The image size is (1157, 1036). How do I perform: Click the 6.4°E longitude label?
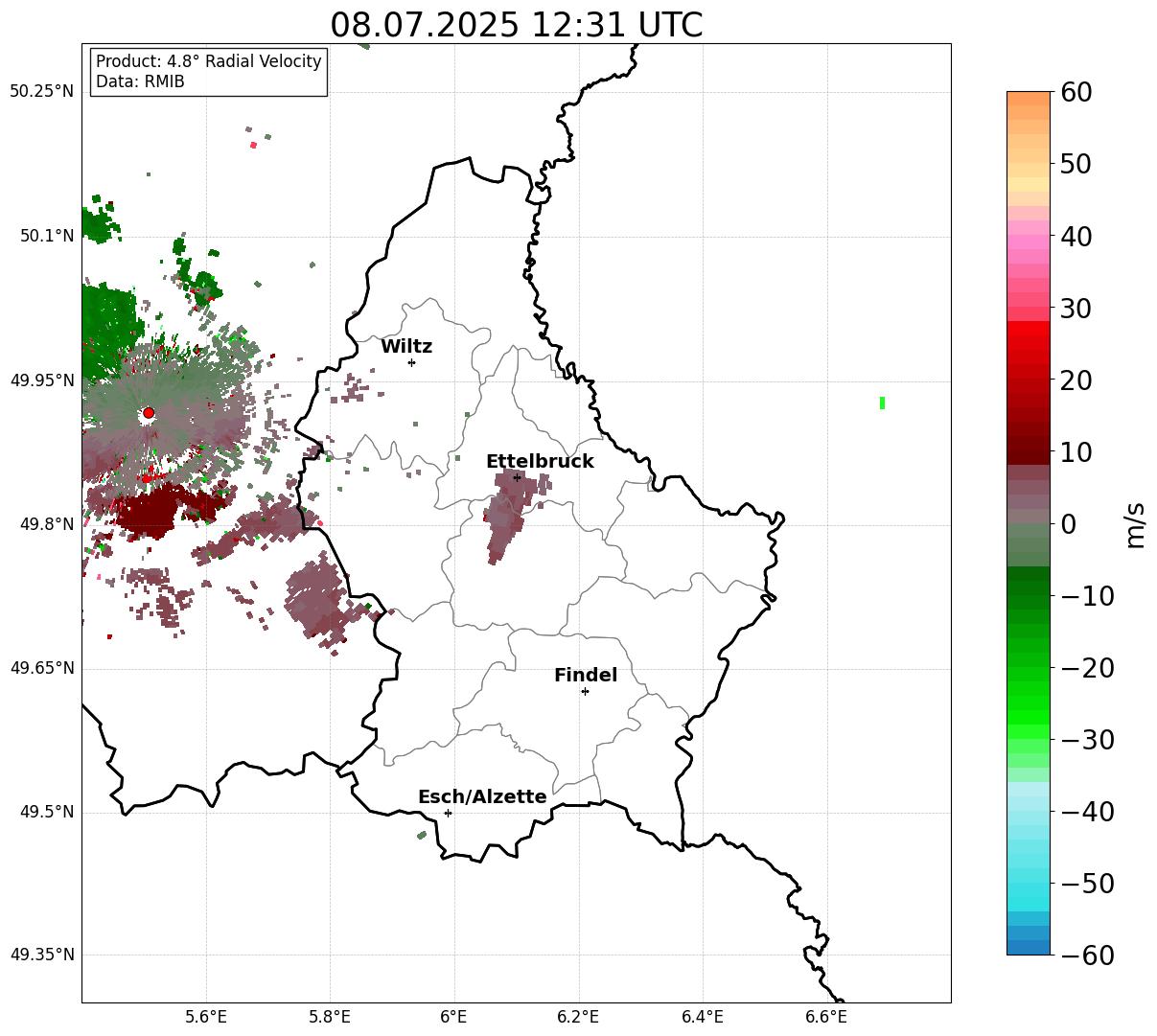[702, 1017]
